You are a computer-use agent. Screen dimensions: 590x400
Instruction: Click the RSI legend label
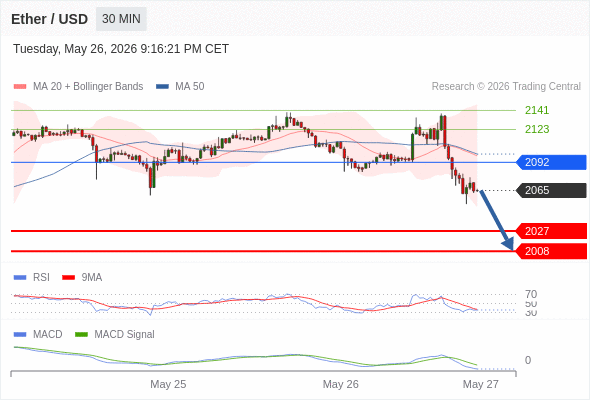(41, 278)
